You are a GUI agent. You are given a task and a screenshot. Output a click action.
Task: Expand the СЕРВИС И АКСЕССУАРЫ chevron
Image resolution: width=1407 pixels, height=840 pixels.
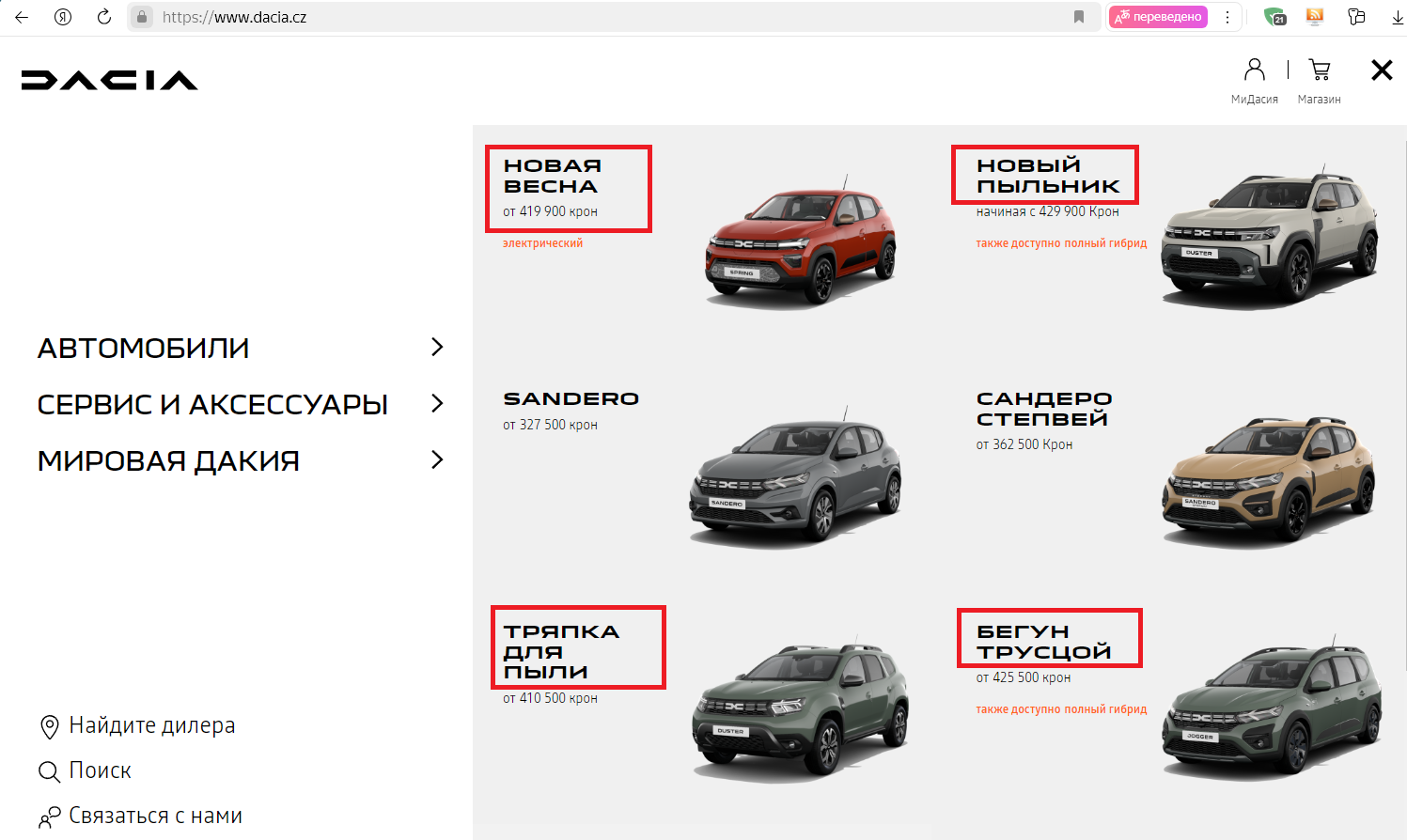click(437, 403)
